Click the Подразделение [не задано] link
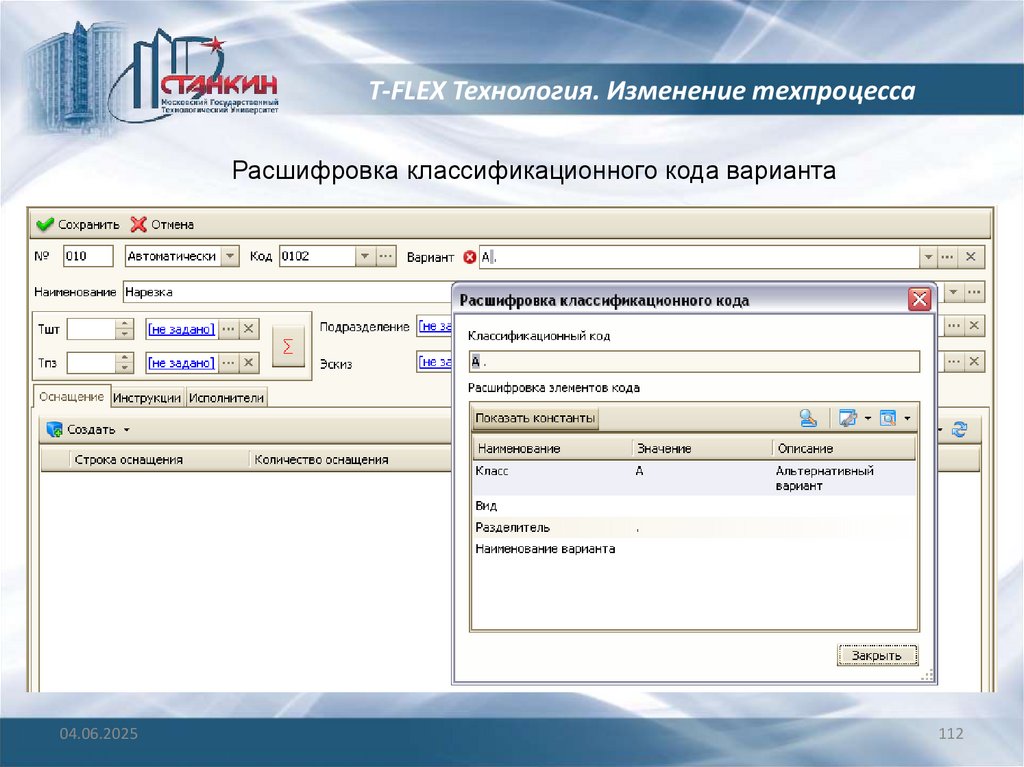 (x=436, y=326)
